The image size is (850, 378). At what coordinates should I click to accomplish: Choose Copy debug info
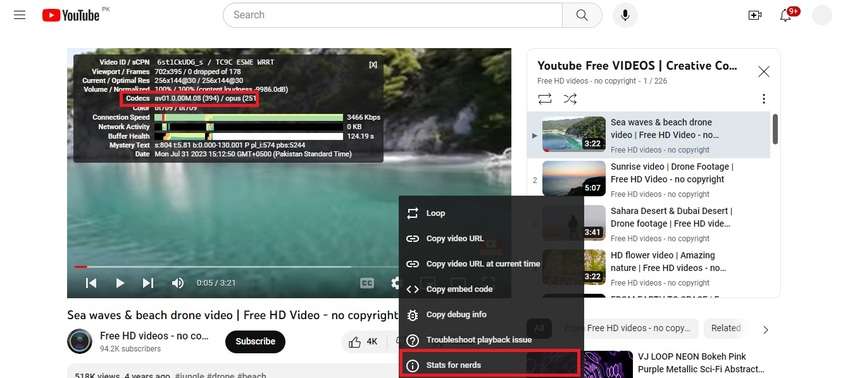491,315
